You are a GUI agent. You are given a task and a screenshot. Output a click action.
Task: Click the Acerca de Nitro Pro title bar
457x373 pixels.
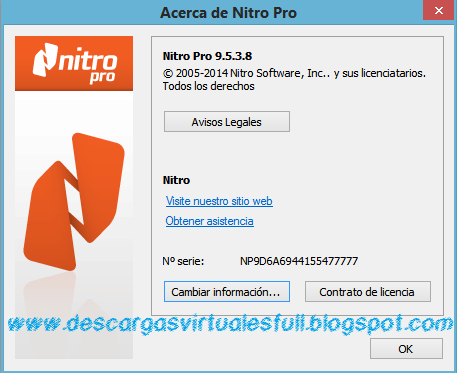pyautogui.click(x=228, y=13)
